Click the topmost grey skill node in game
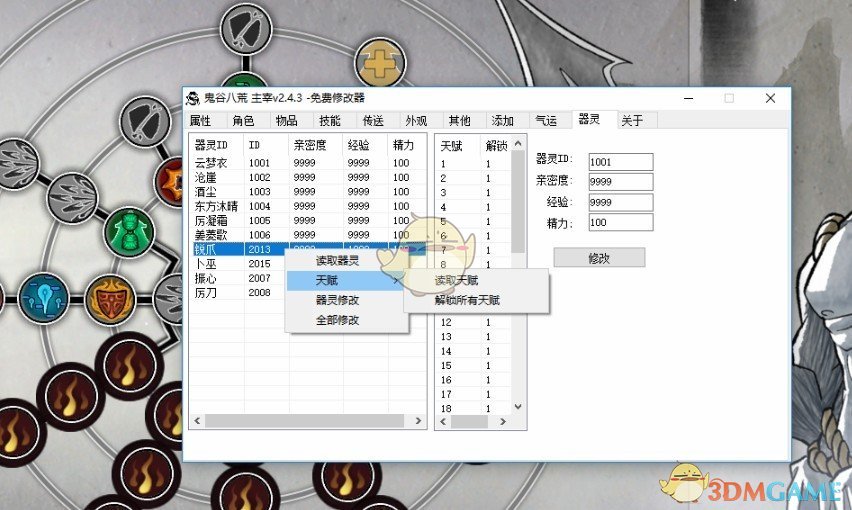Image resolution: width=852 pixels, height=510 pixels. pyautogui.click(x=246, y=28)
